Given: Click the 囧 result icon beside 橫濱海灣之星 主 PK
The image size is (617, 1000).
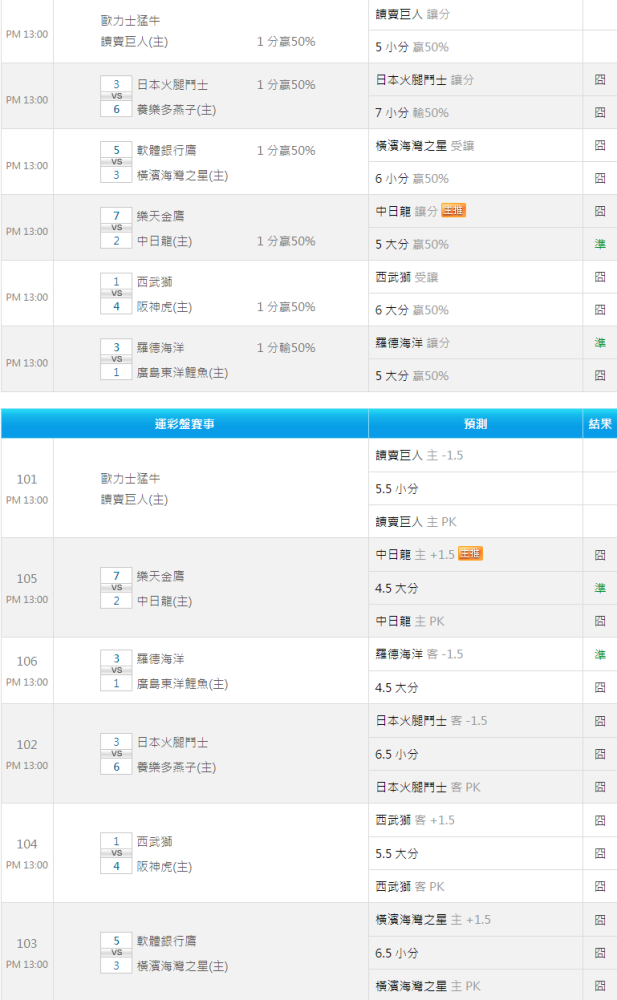Looking at the screenshot, I should 600,986.
